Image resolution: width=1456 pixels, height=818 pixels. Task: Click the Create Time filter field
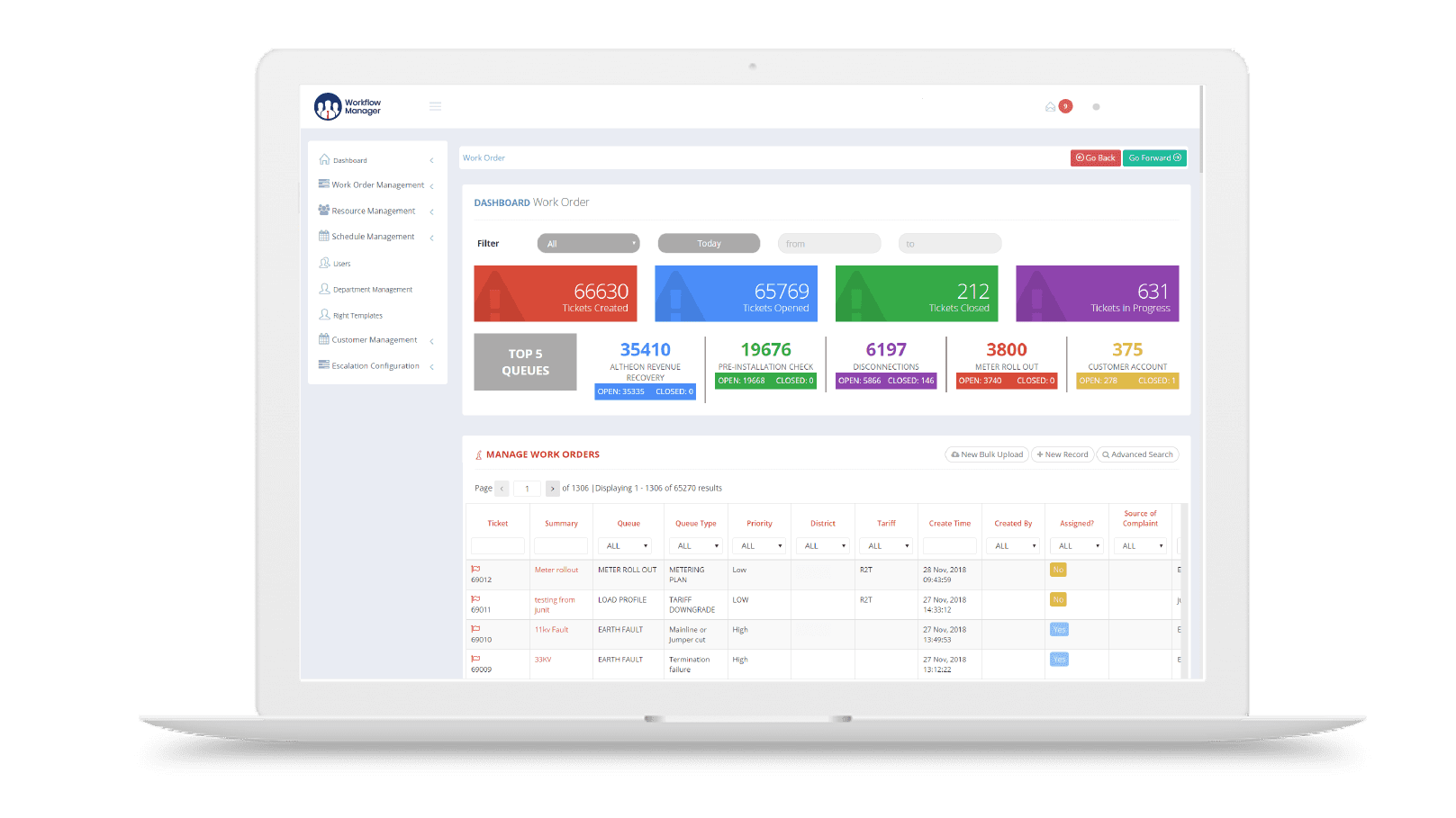[950, 545]
